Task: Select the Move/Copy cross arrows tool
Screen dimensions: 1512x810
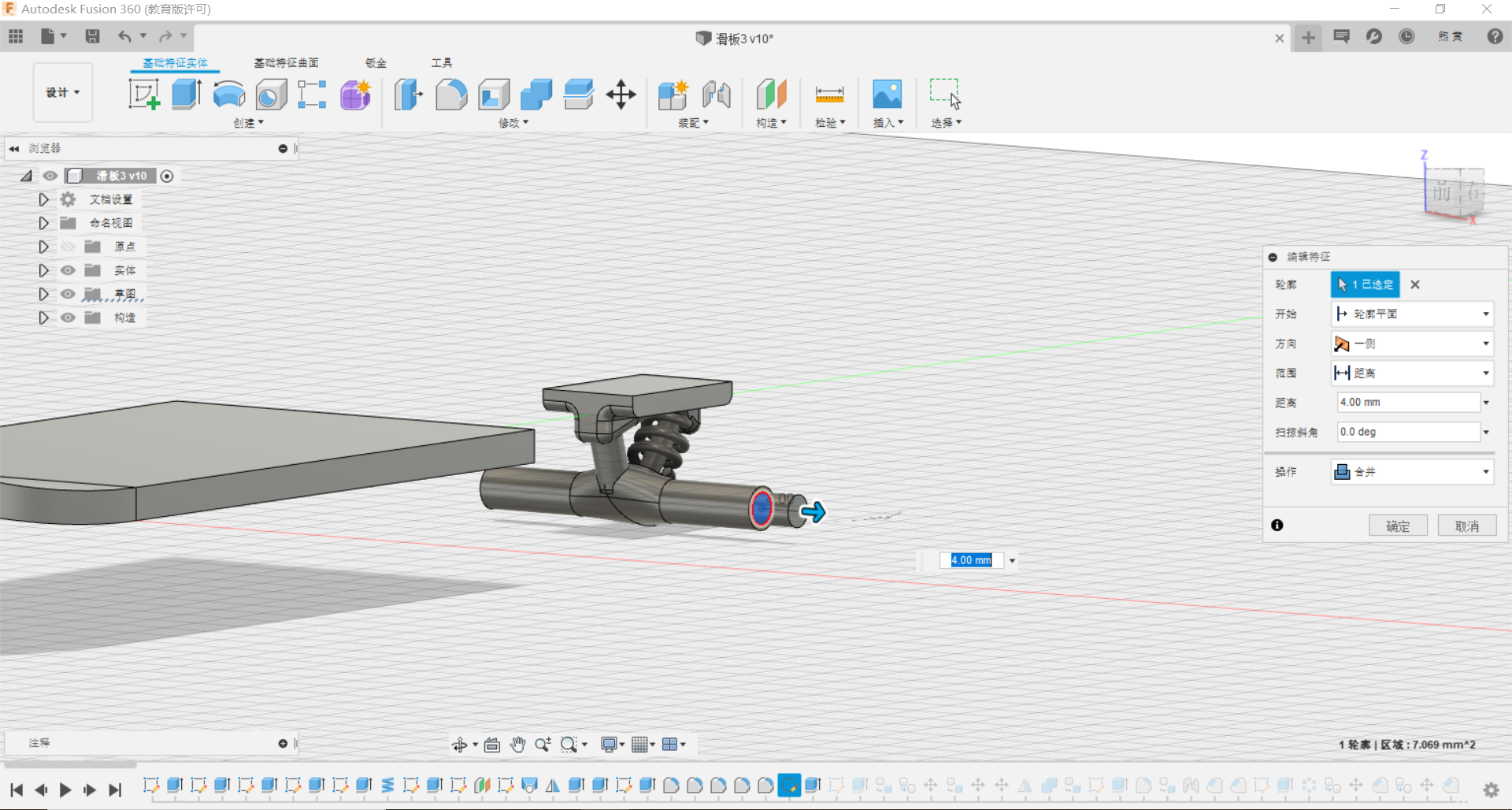Action: pyautogui.click(x=621, y=95)
